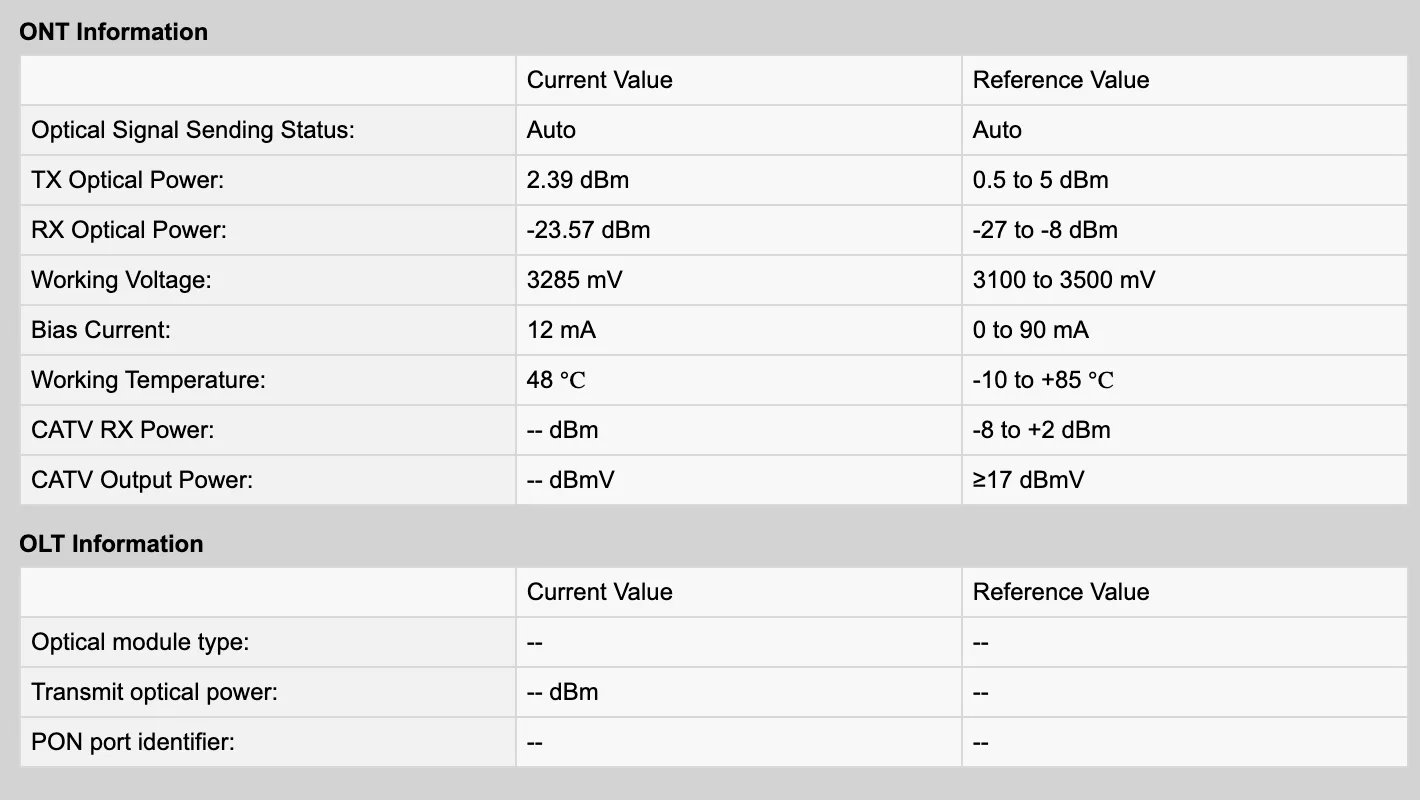Click the 3100 to 3500 mV reference
The width and height of the screenshot is (1420, 800).
(1063, 280)
